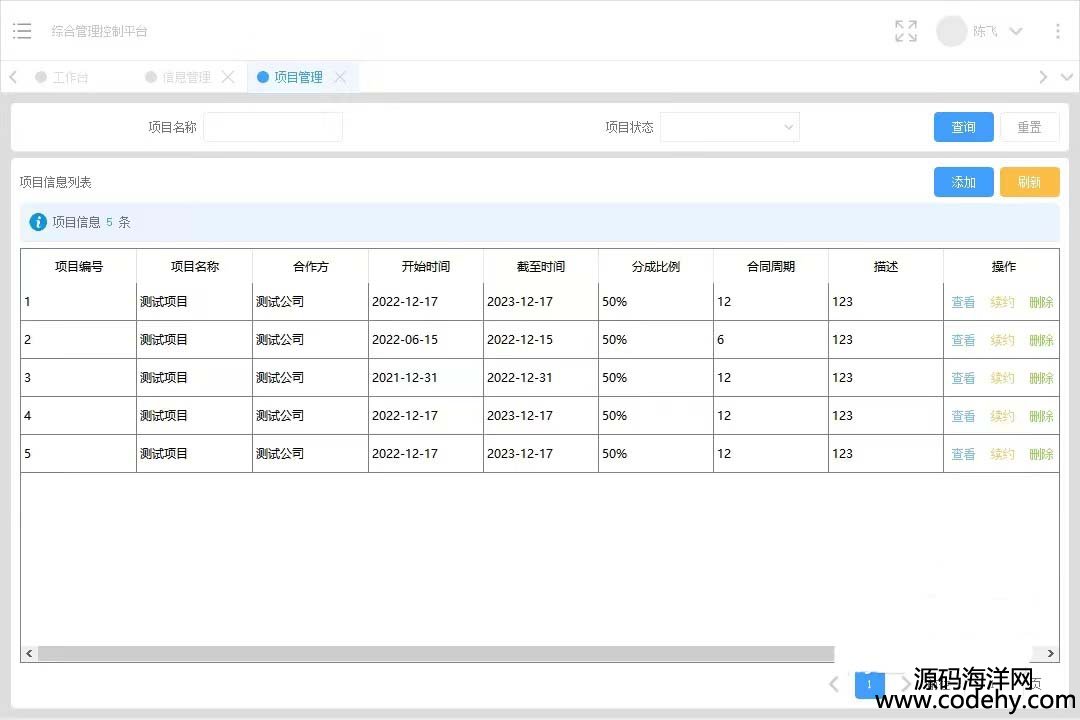Click the horizontal scrollbar thumb of table
This screenshot has width=1080, height=720.
[436, 653]
